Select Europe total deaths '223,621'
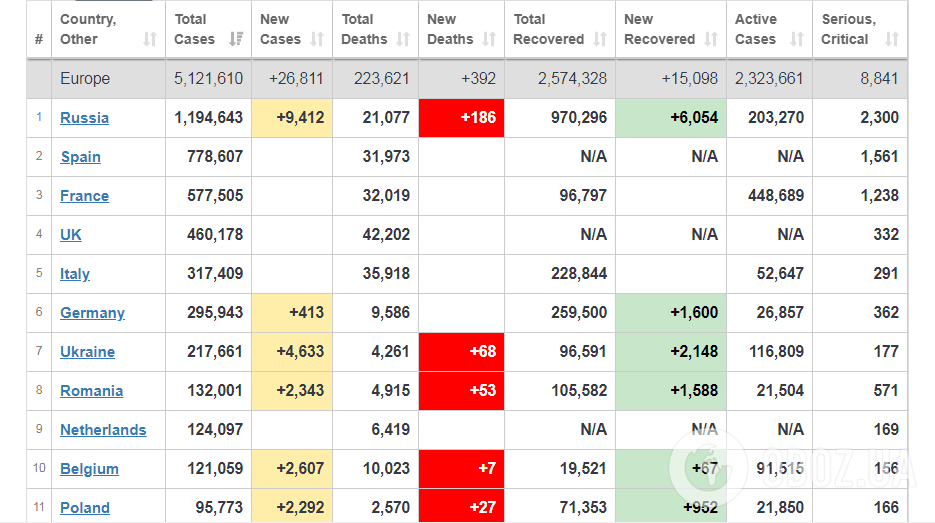Viewport: 935px width, 523px height. point(382,79)
